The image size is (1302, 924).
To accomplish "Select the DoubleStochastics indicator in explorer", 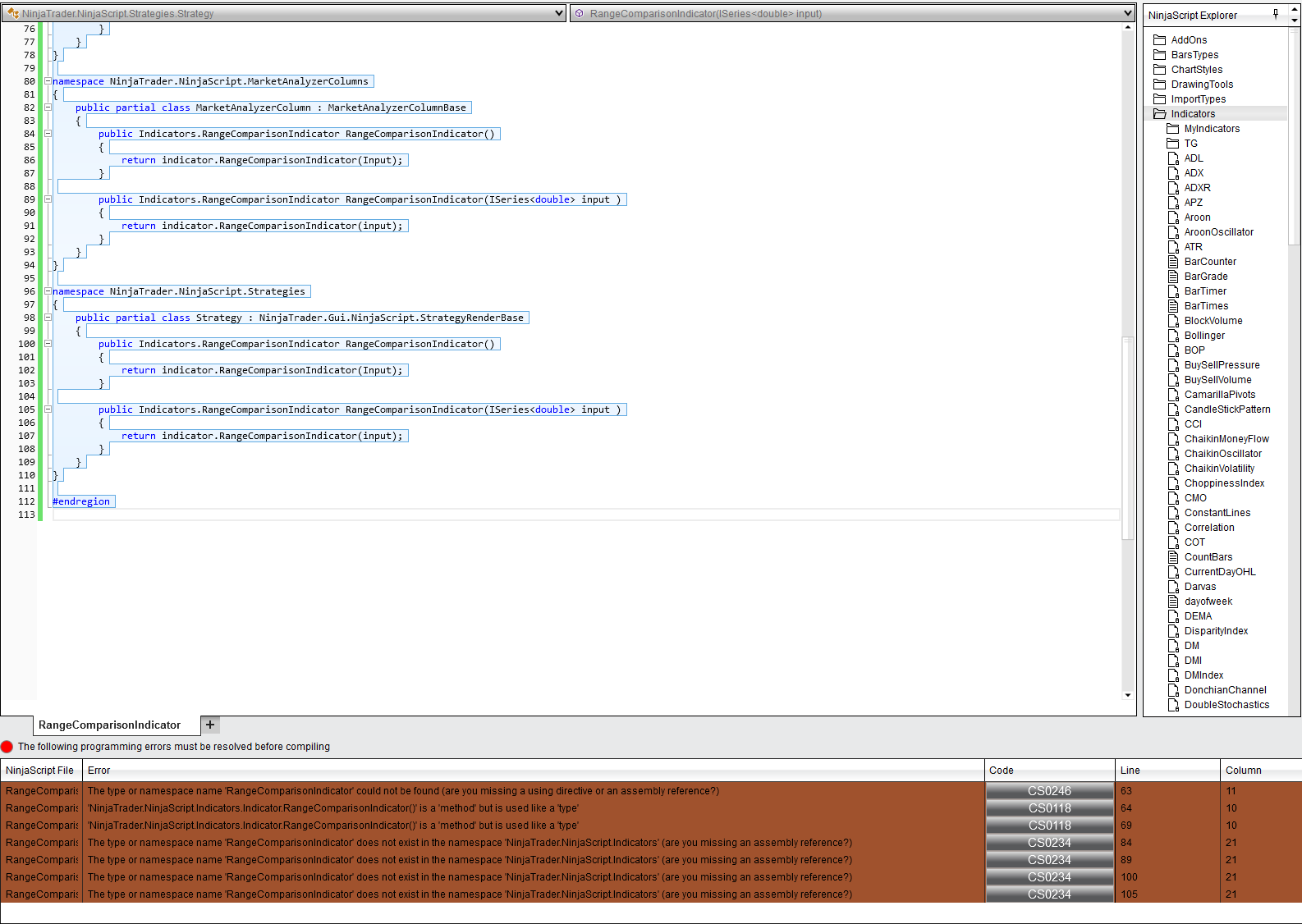I will [x=1226, y=705].
